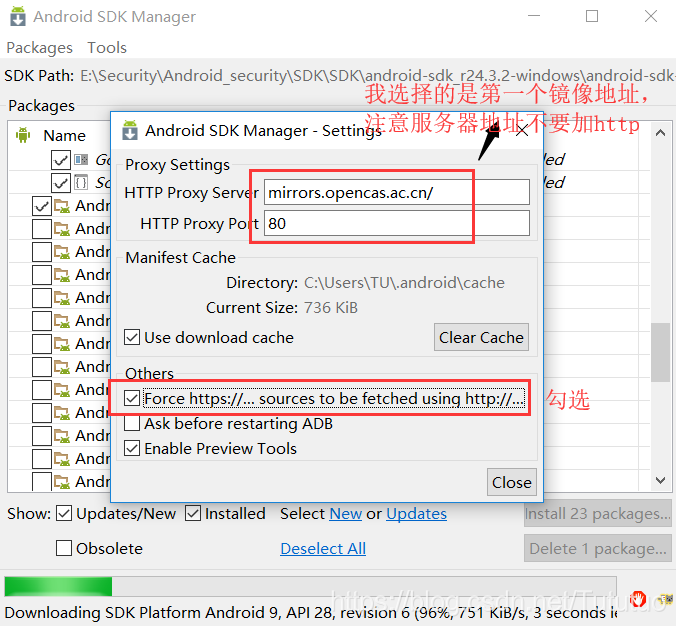Click the Close button in Settings dialog

512,482
